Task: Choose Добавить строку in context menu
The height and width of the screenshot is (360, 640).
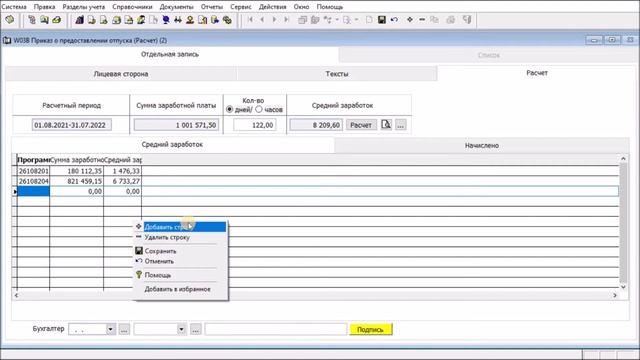Action: (180, 227)
